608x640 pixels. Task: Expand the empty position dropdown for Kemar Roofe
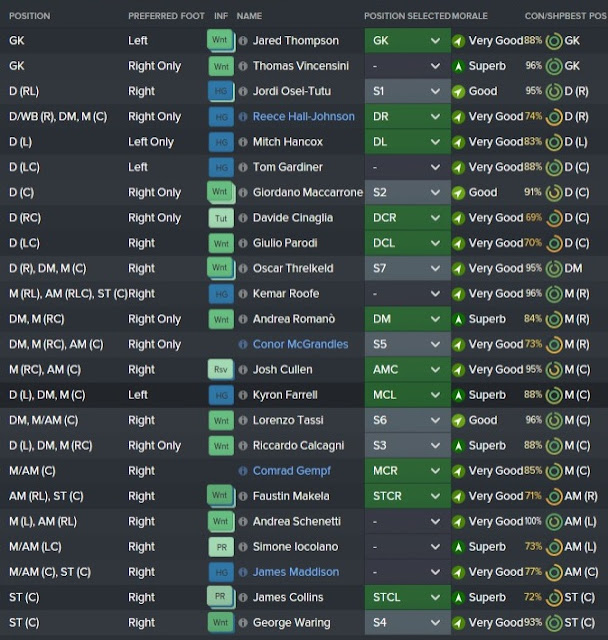point(408,293)
